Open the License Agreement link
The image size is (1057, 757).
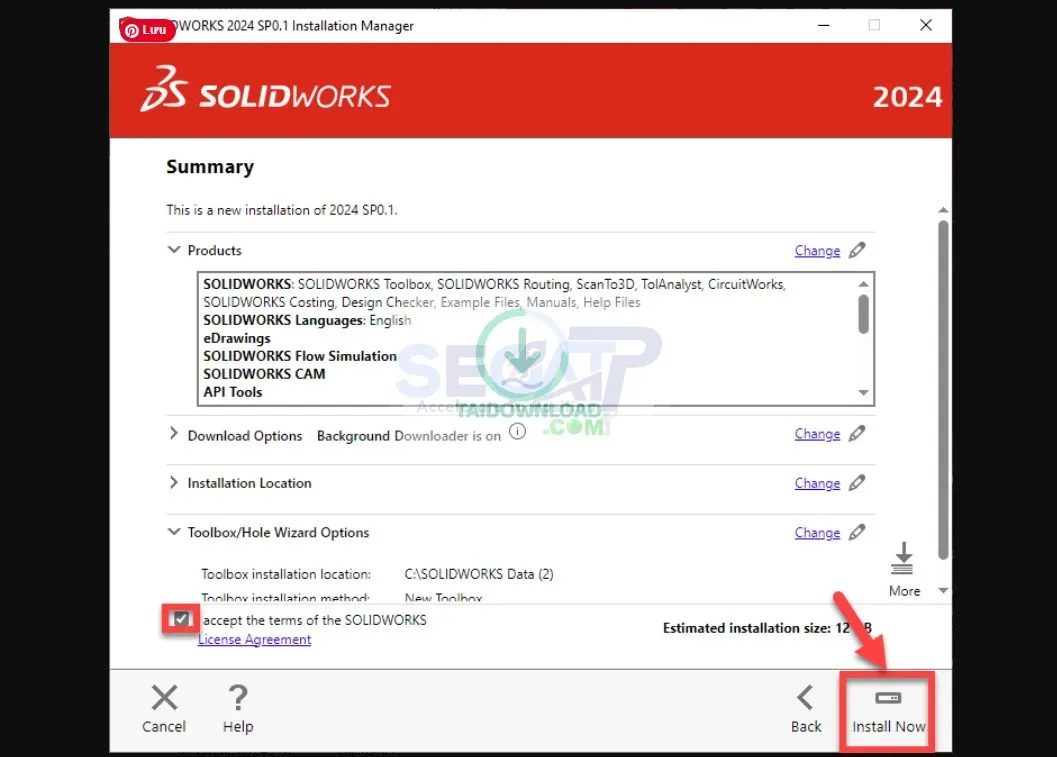click(x=254, y=639)
